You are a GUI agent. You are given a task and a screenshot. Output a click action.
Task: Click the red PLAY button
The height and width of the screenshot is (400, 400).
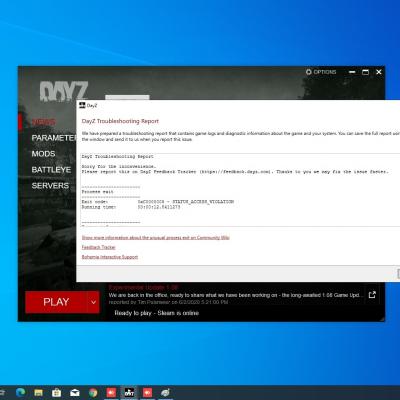(56, 302)
